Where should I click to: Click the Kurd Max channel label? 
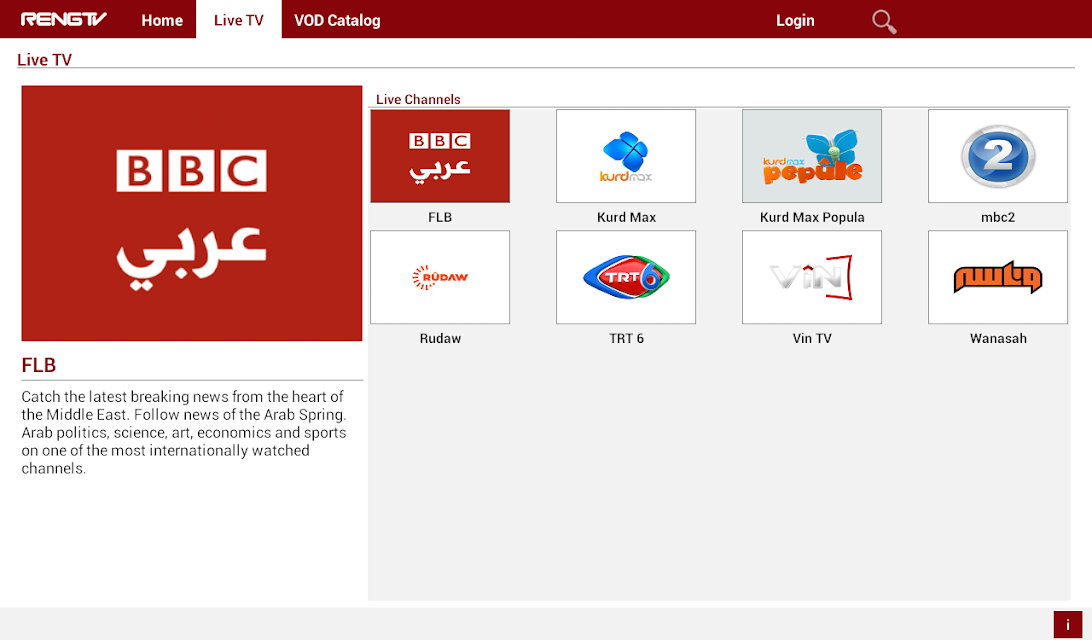626,217
